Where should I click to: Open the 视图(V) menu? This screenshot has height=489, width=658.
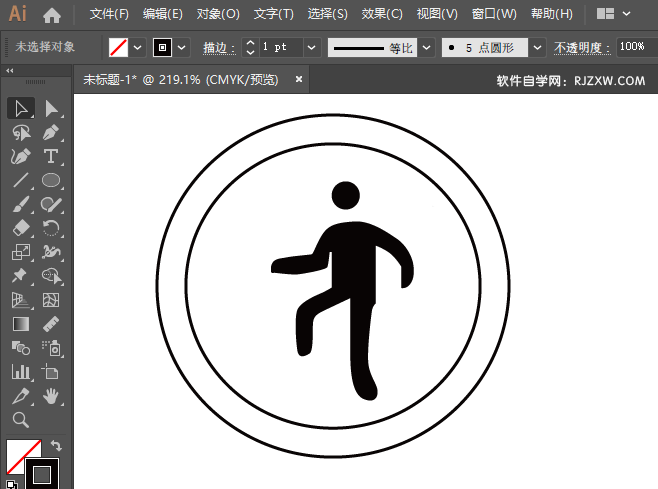(437, 14)
